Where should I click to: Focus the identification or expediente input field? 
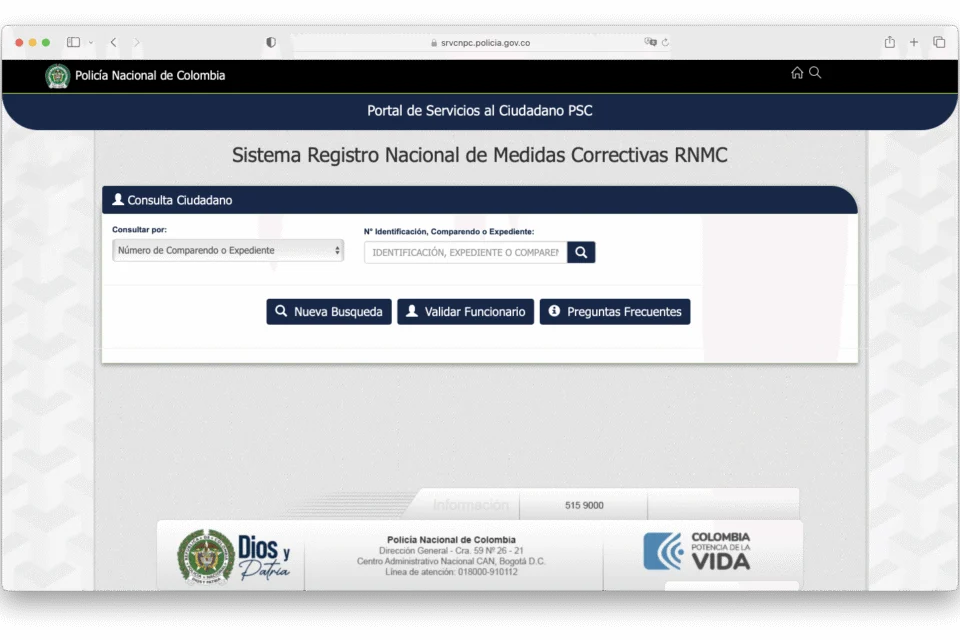click(x=465, y=252)
